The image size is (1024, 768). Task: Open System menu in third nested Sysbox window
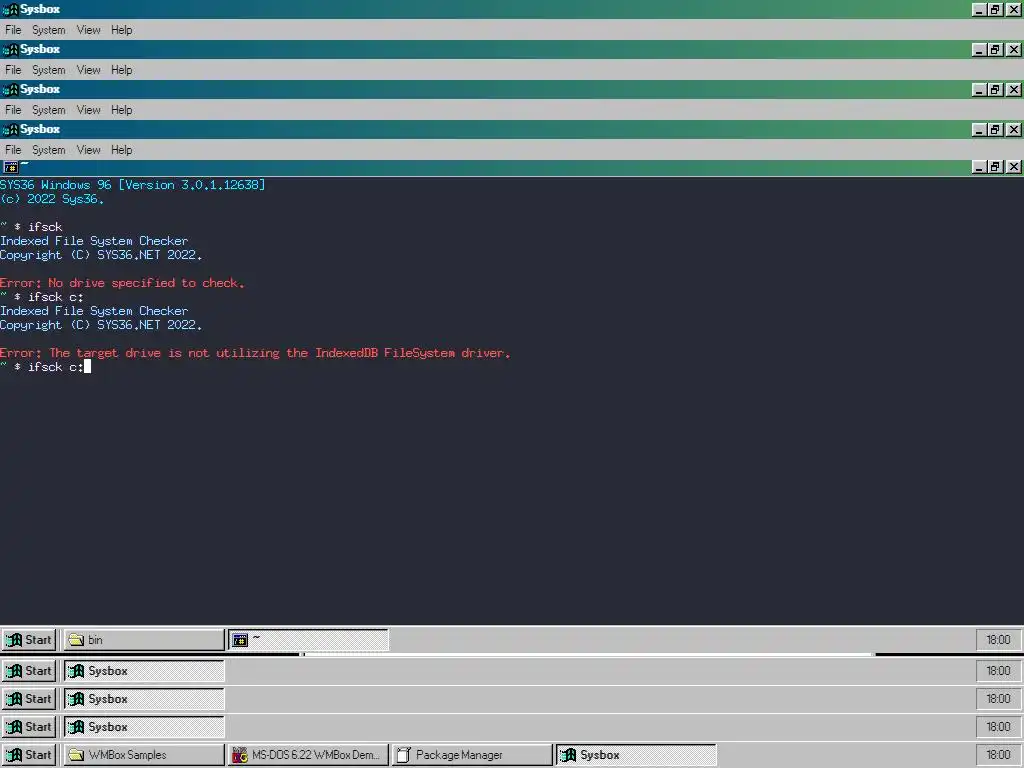point(48,110)
